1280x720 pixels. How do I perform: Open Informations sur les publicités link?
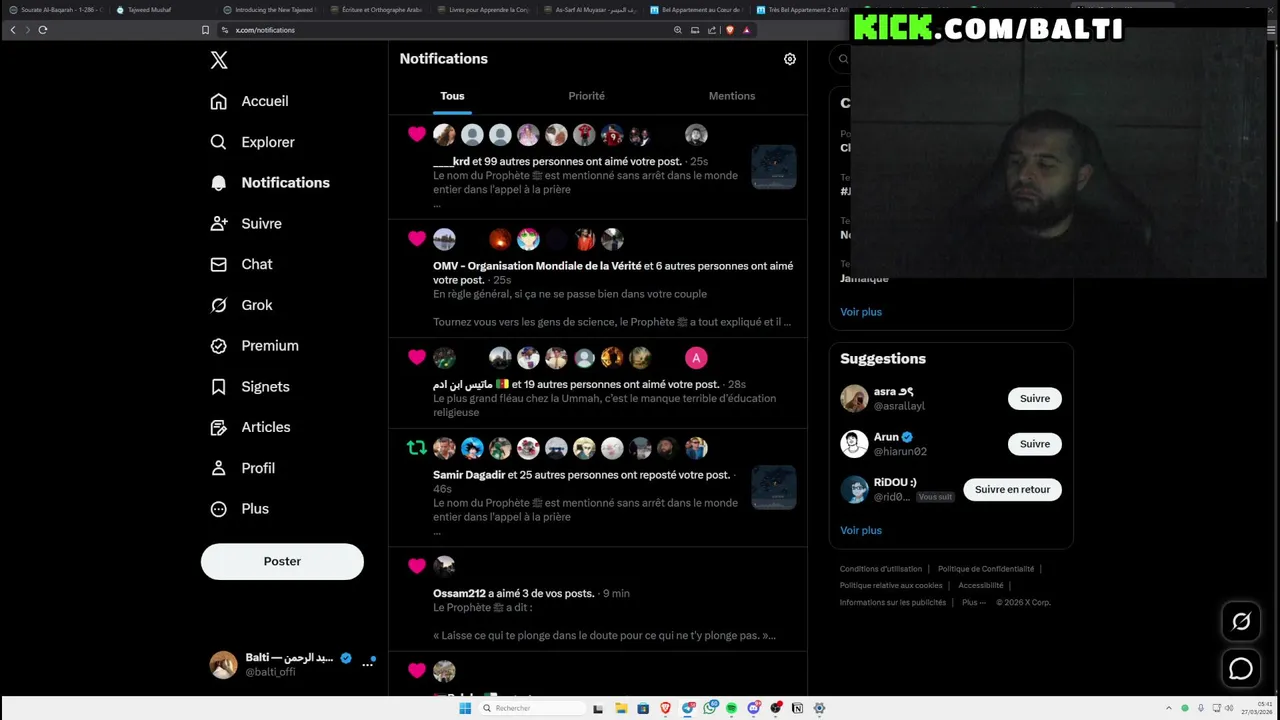coord(893,603)
